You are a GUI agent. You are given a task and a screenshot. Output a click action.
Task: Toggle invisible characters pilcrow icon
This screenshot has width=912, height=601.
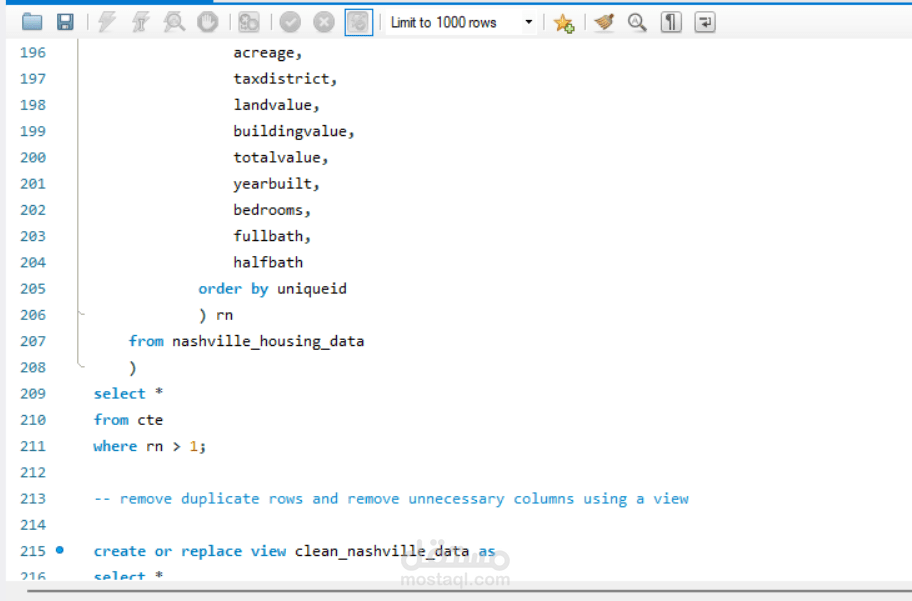671,23
